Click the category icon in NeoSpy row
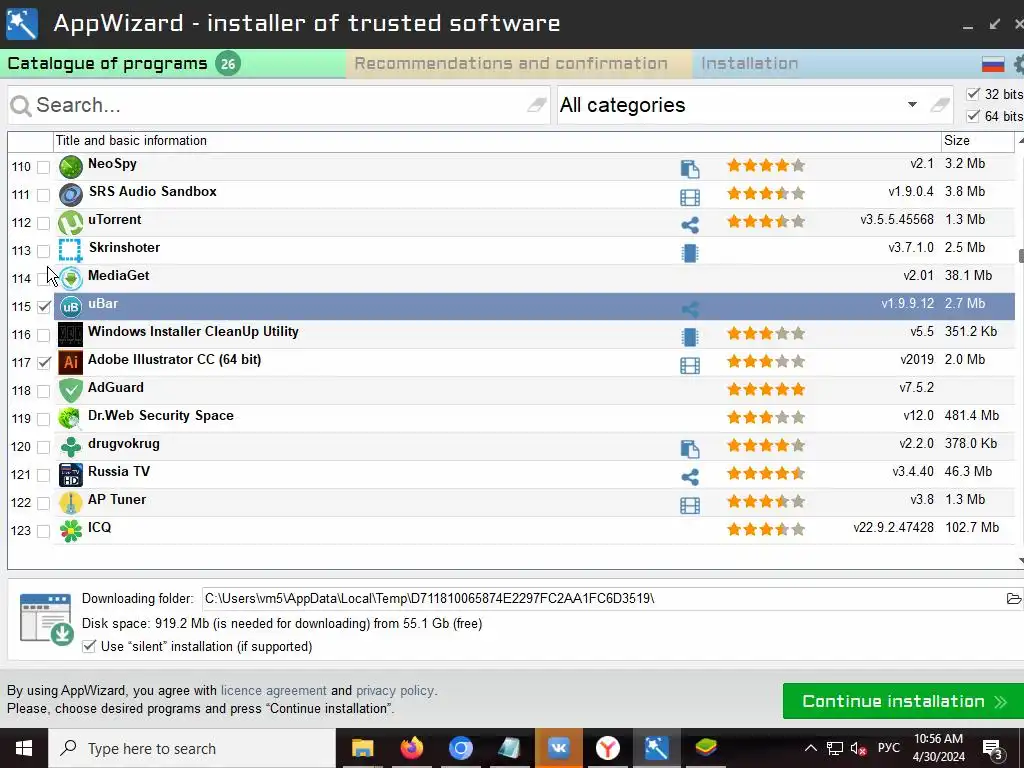This screenshot has width=1024, height=768. pos(690,168)
